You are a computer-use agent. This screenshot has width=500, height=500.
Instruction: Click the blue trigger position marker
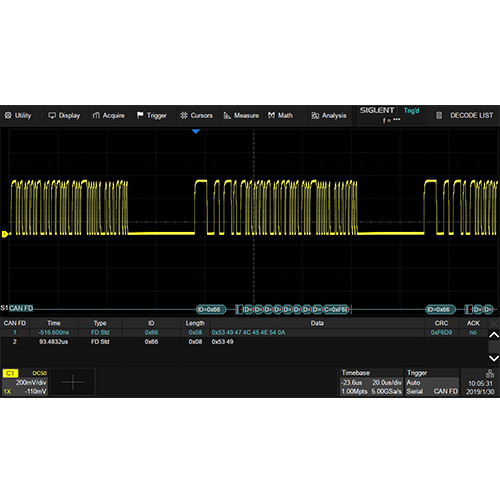click(196, 131)
